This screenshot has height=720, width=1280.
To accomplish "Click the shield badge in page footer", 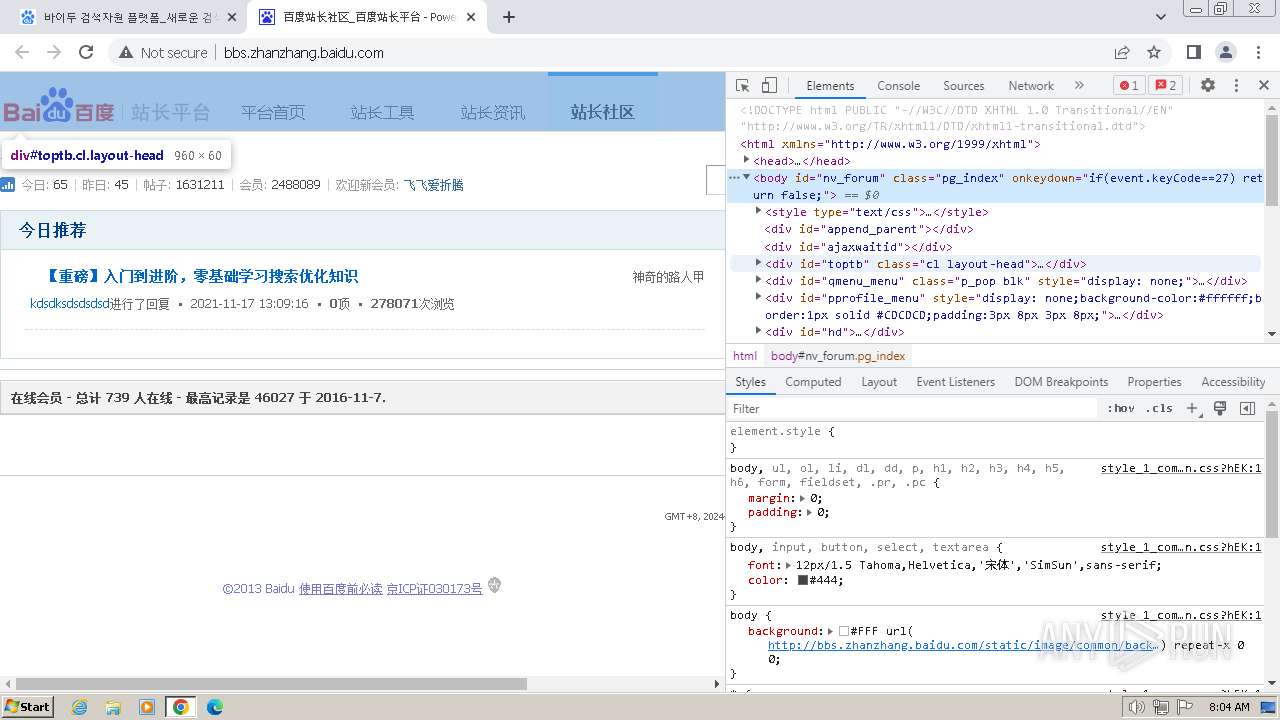I will point(494,586).
